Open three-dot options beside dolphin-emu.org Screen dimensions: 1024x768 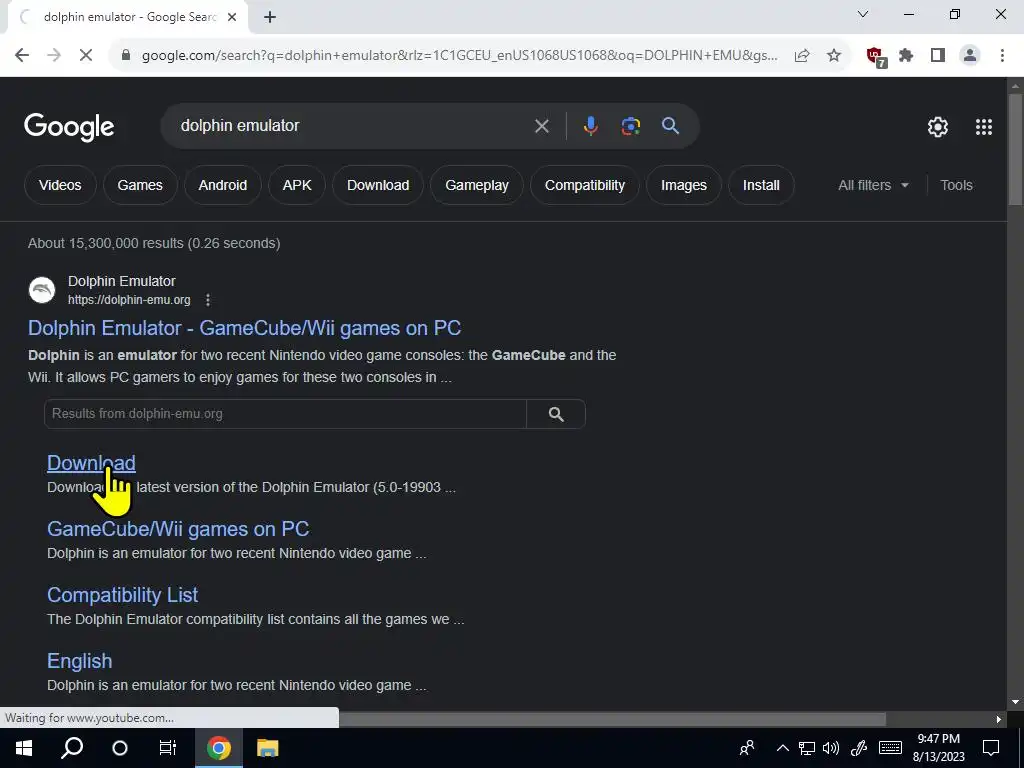tap(208, 300)
